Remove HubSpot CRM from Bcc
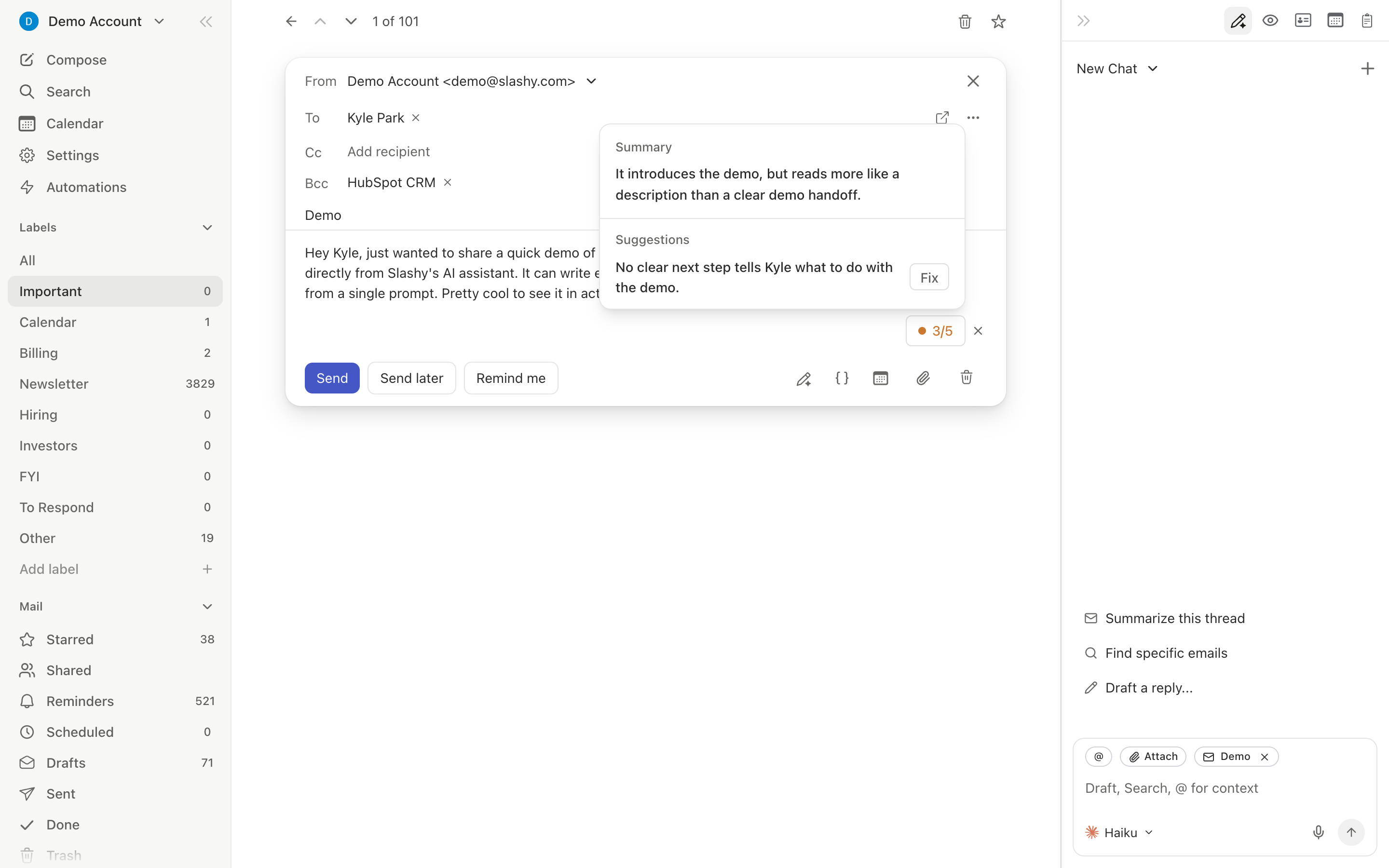This screenshot has width=1389, height=868. coord(448,183)
